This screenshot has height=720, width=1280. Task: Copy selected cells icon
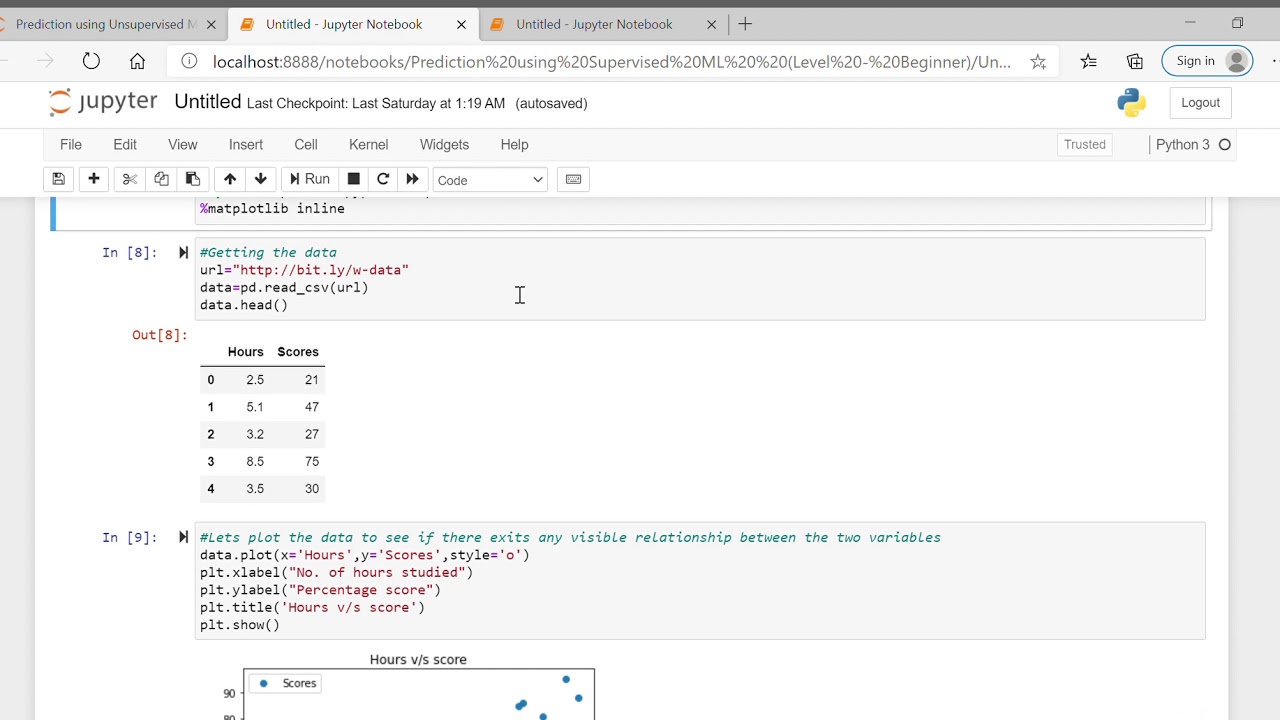(x=161, y=179)
